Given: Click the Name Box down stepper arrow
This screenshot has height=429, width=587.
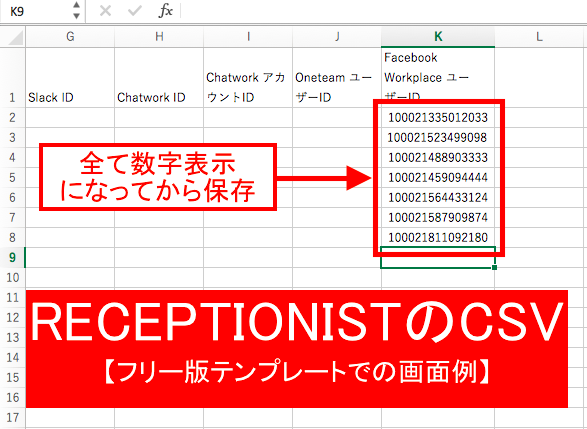Looking at the screenshot, I should pos(76,16).
